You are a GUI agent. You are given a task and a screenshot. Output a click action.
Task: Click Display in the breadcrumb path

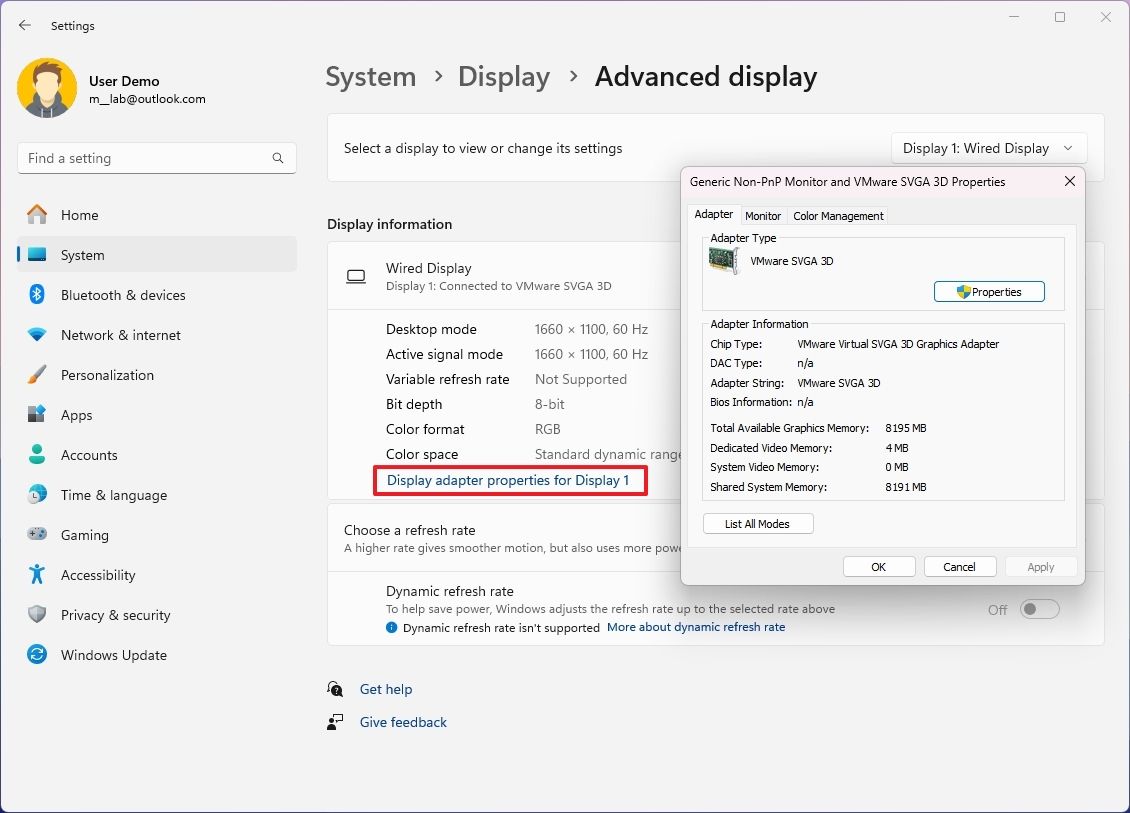coord(504,76)
